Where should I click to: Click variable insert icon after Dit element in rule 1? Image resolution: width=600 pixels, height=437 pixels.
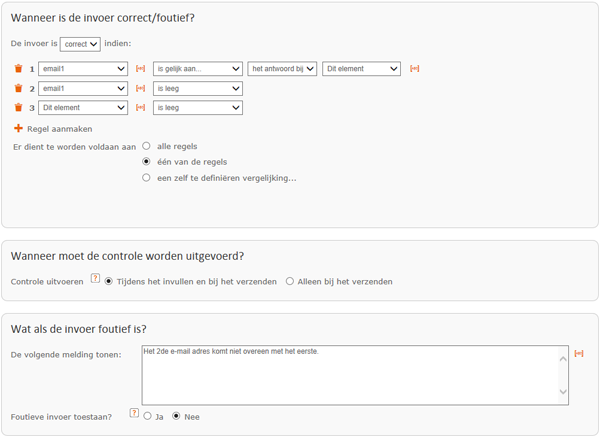click(414, 68)
